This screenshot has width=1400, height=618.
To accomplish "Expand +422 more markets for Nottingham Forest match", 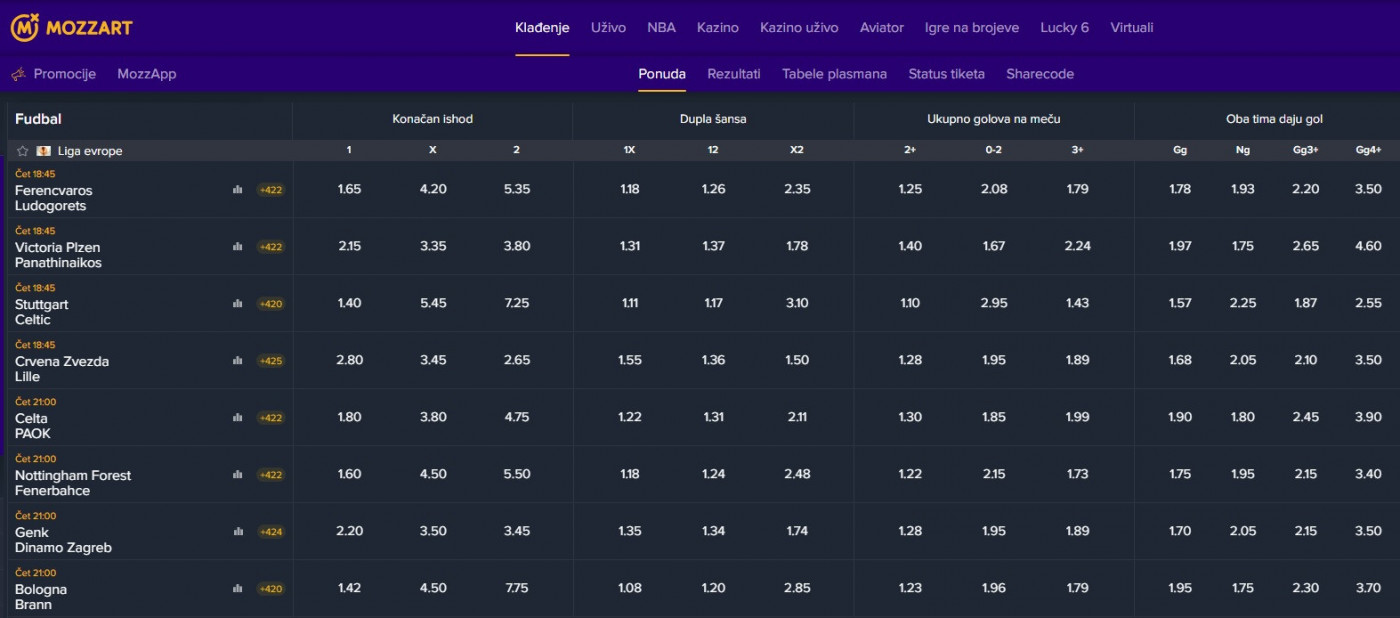I will (x=270, y=475).
